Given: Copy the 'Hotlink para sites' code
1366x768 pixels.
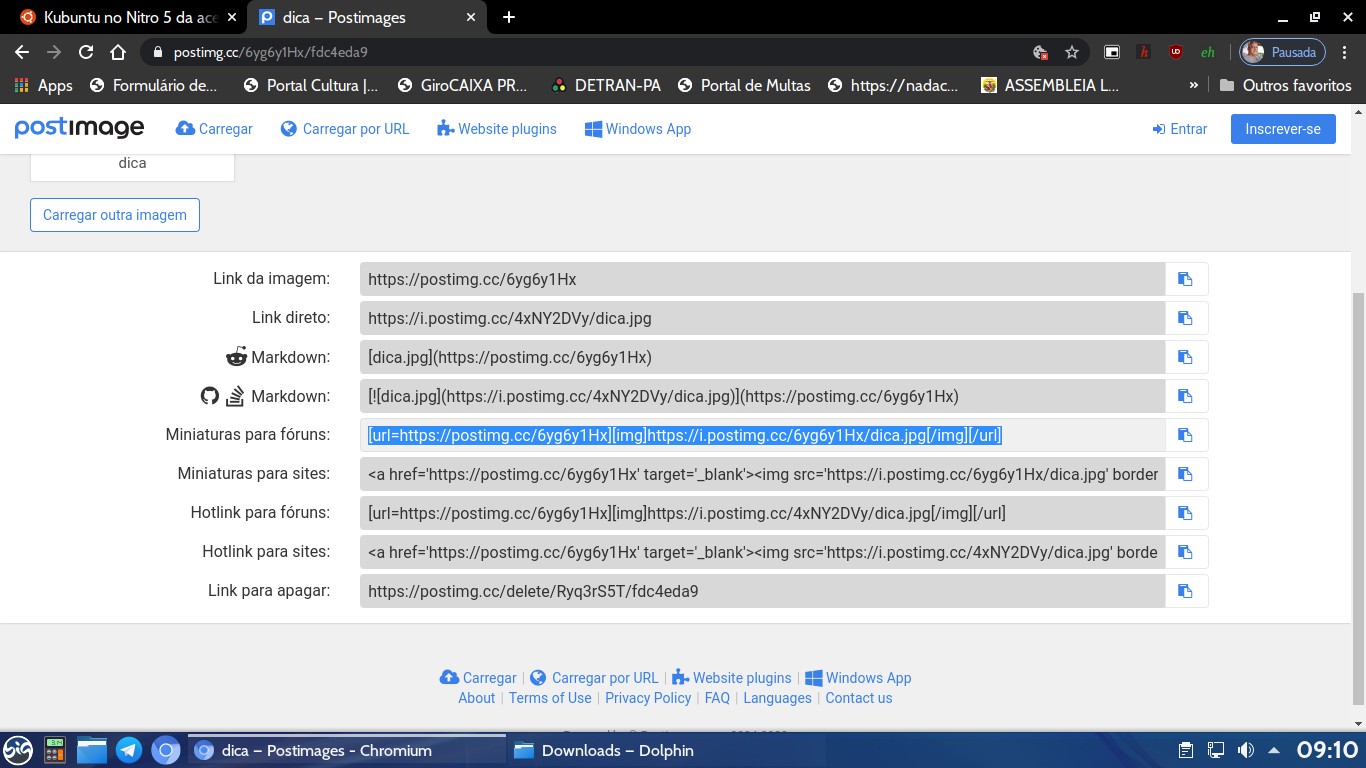Looking at the screenshot, I should click(x=1186, y=552).
